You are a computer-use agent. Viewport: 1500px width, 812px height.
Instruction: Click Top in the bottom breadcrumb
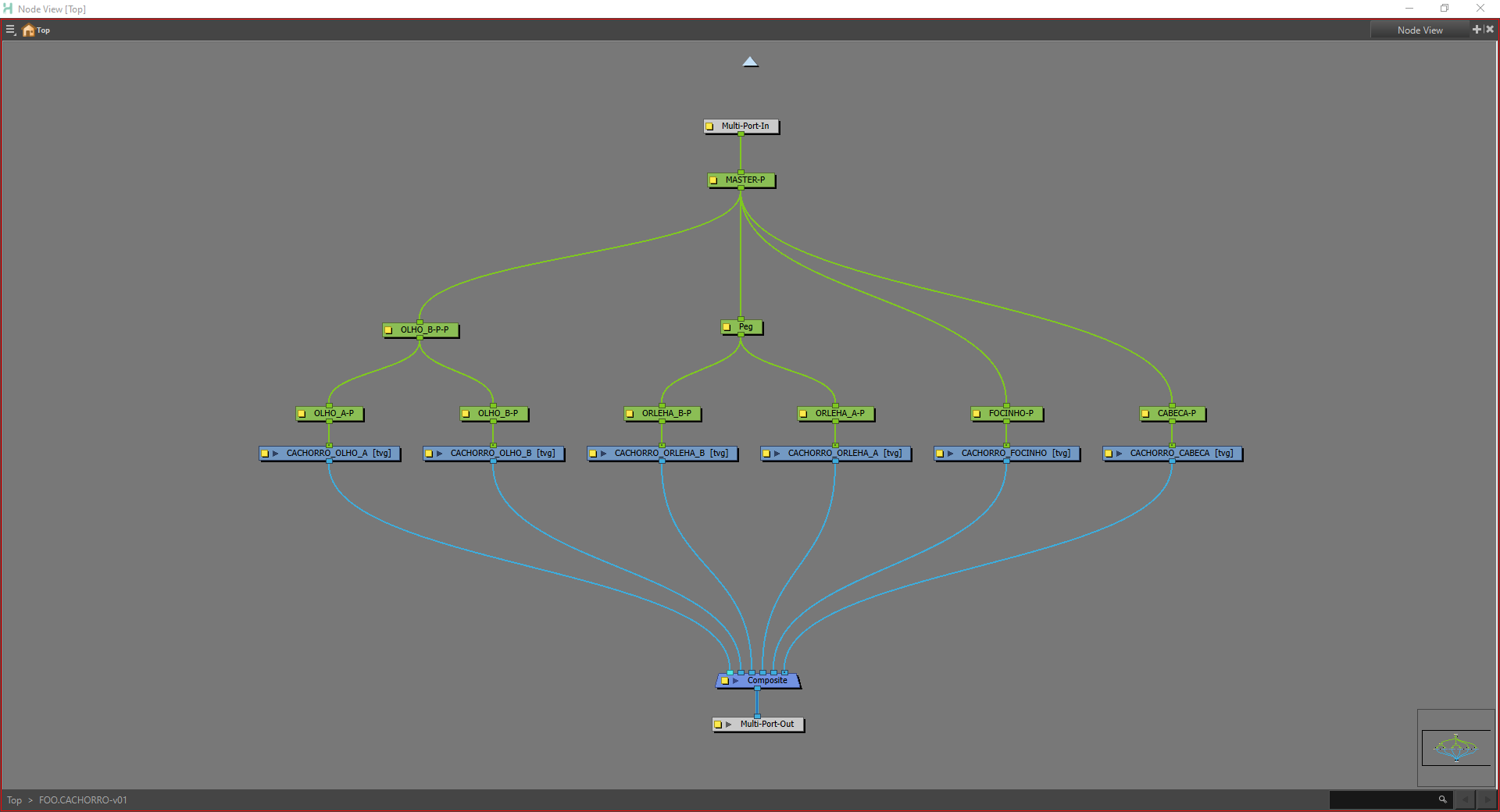(14, 800)
